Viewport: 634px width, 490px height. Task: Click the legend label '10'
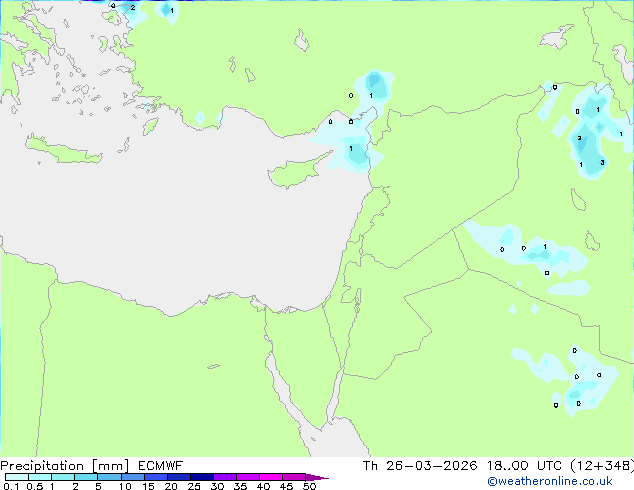(125, 486)
